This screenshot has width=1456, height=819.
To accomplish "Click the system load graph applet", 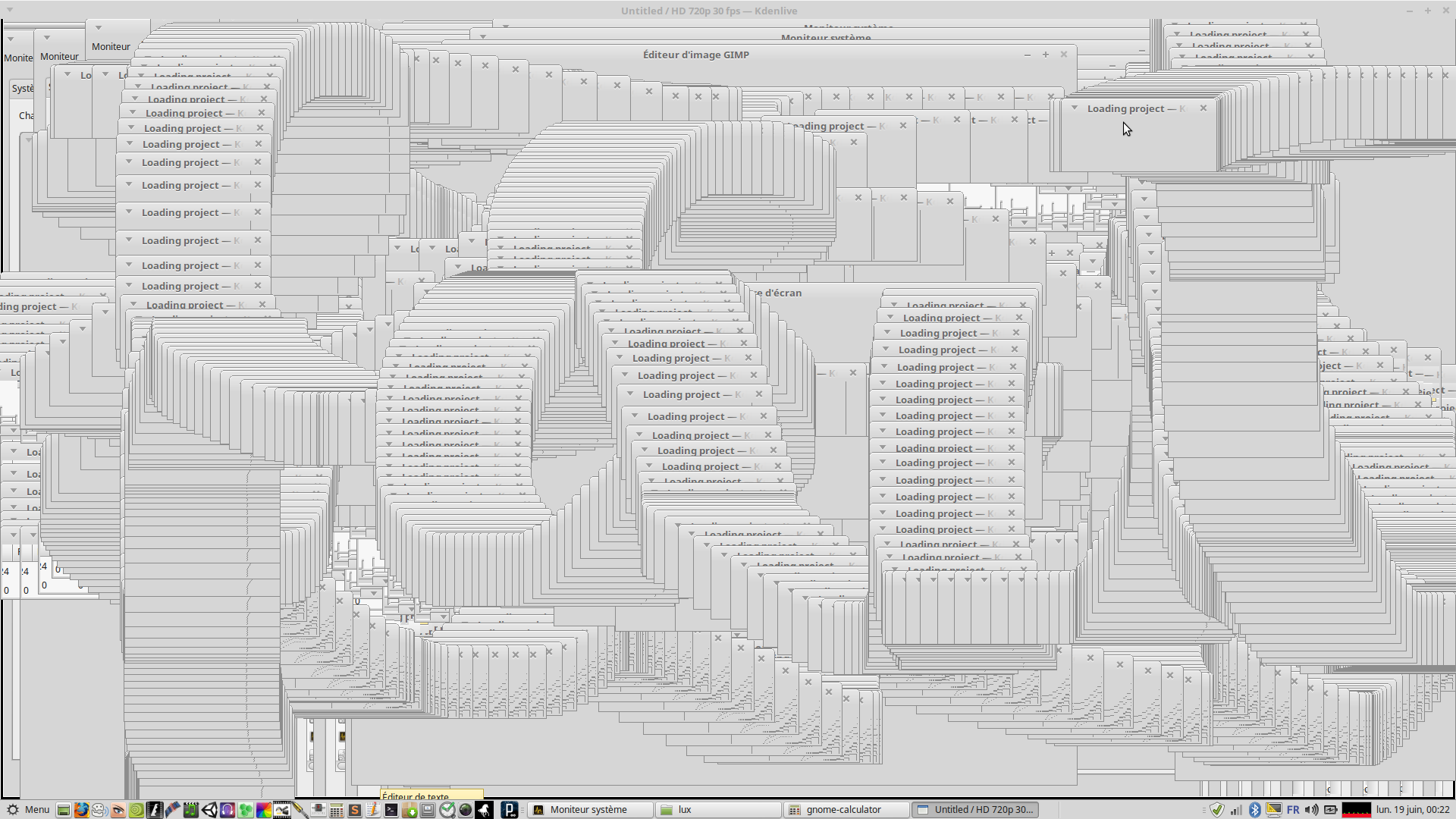I will click(x=1356, y=810).
